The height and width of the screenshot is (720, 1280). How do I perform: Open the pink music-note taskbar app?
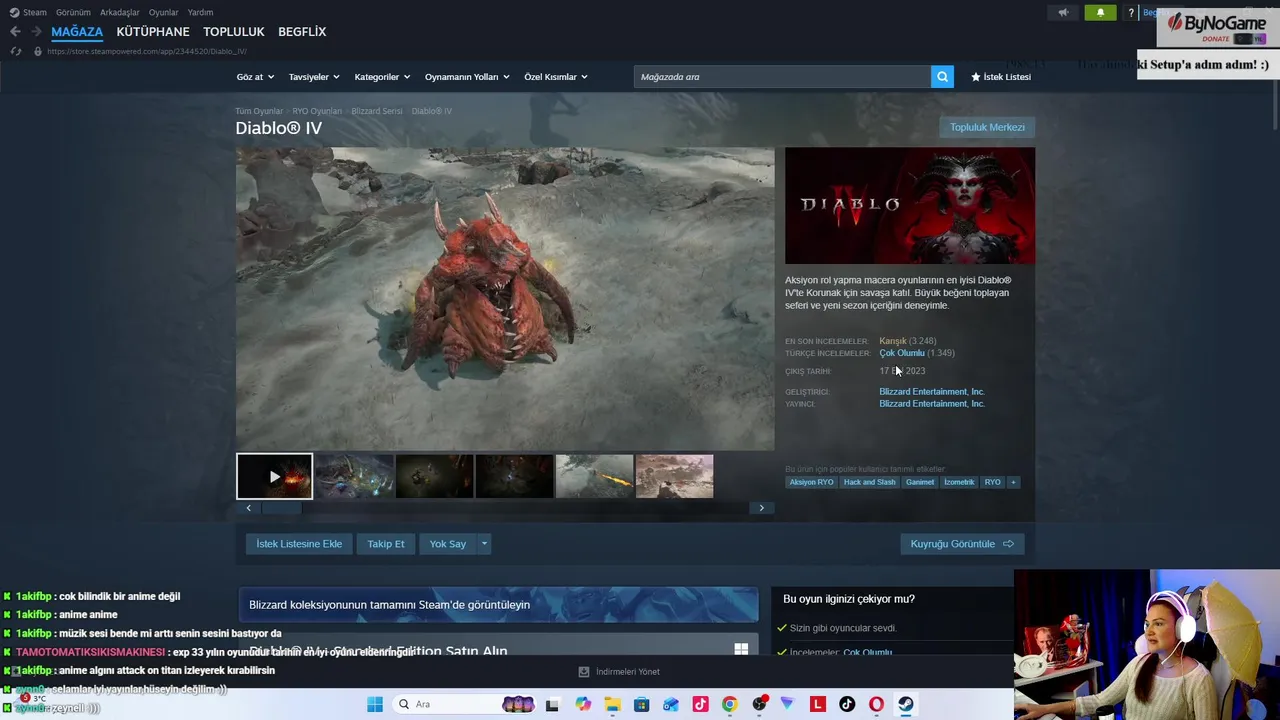click(700, 704)
